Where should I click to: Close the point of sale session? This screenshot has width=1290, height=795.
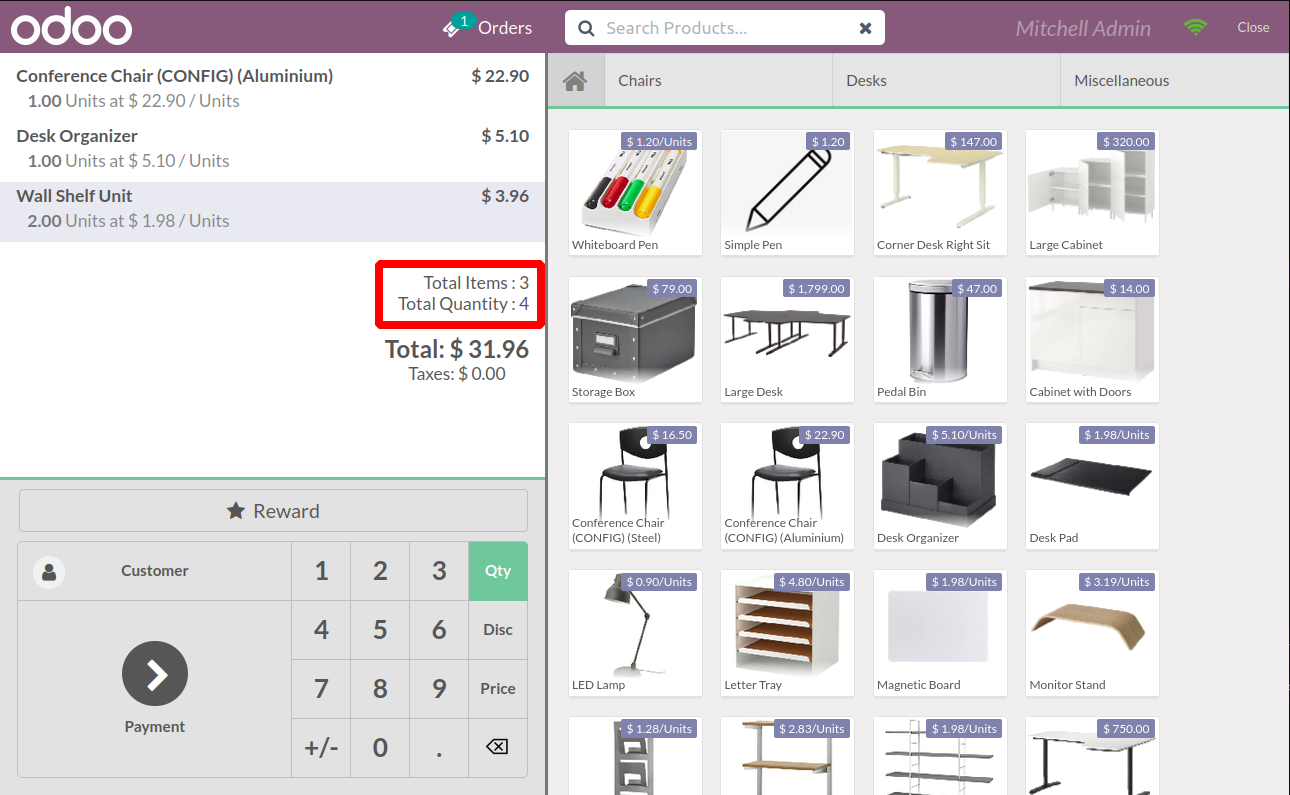click(x=1253, y=27)
